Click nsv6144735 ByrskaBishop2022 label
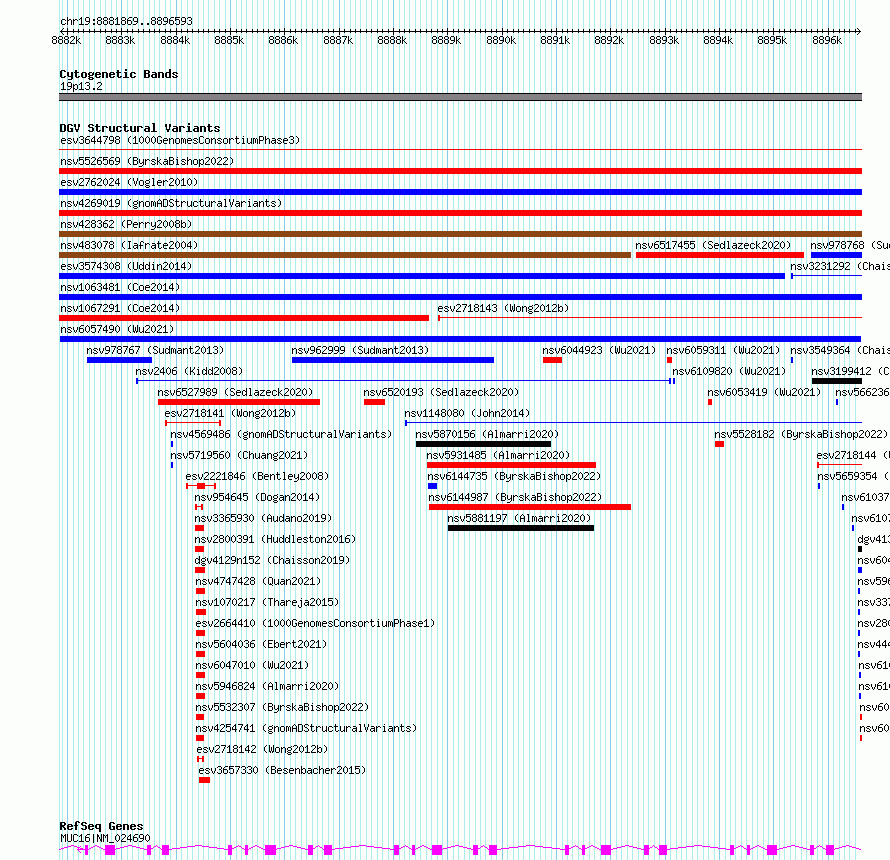This screenshot has width=890, height=860. tap(514, 476)
